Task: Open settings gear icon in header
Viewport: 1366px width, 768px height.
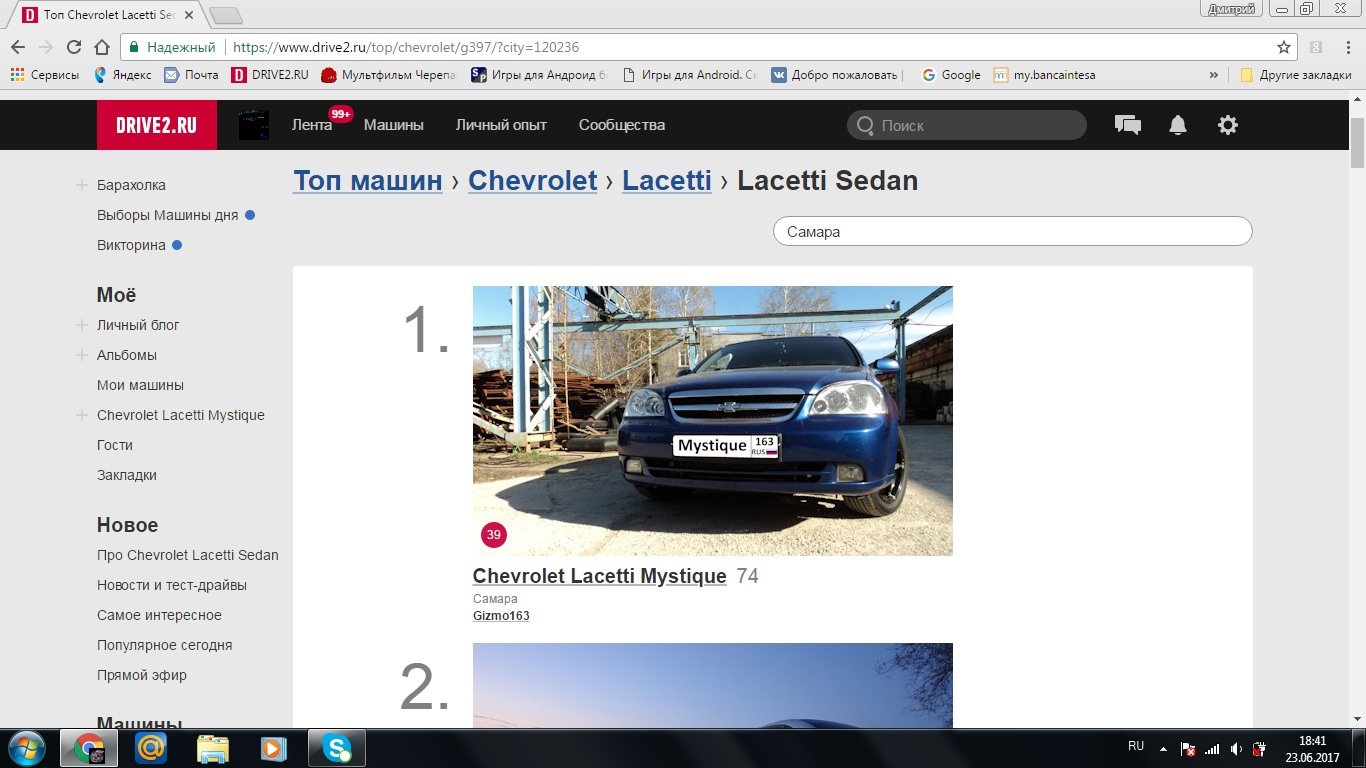Action: 1228,125
